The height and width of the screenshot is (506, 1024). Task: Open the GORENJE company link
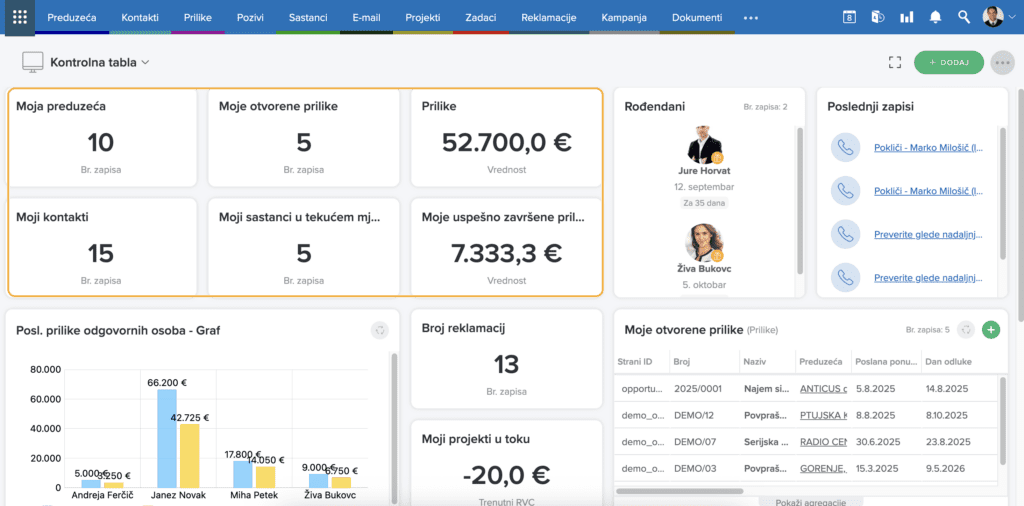point(824,467)
